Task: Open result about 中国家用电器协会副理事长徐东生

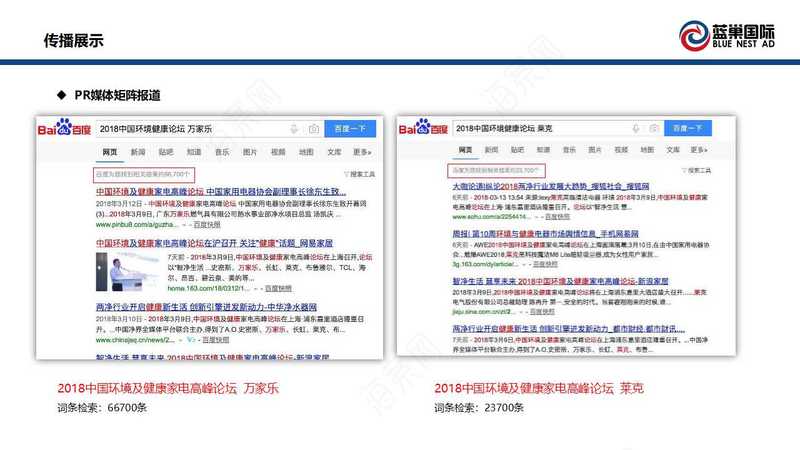Action: pyautogui.click(x=221, y=192)
